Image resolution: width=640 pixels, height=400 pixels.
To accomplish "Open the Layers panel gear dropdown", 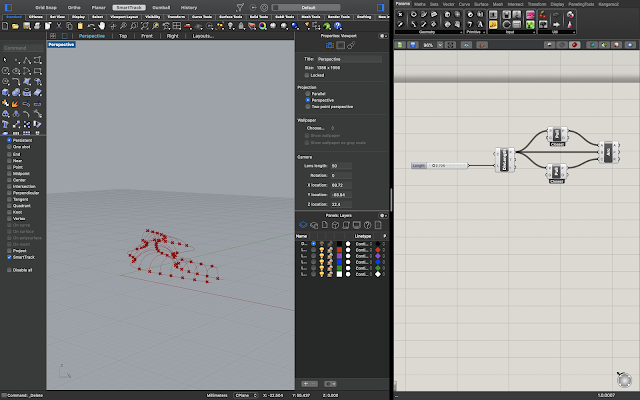I will (x=383, y=216).
